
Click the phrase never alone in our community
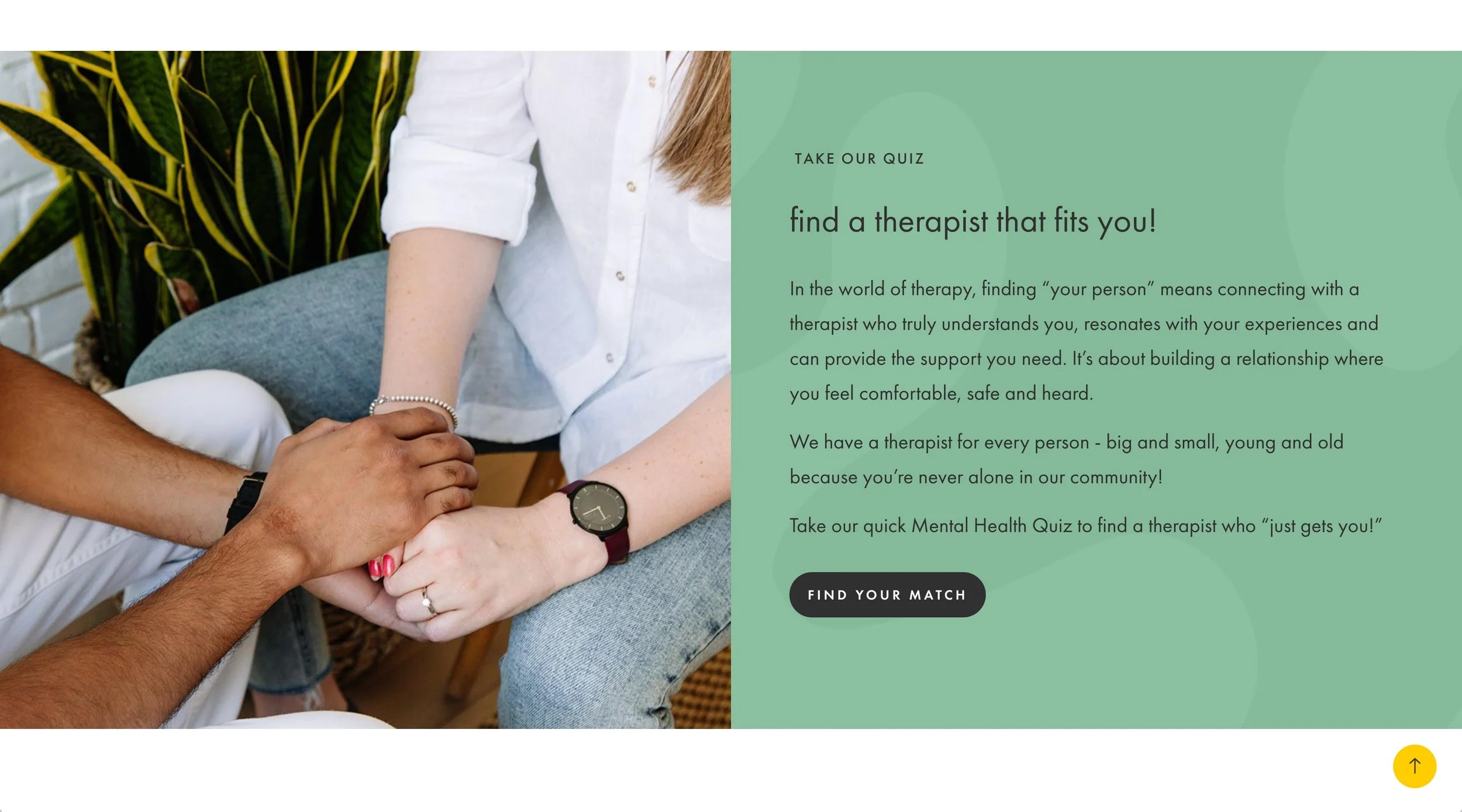point(1040,478)
